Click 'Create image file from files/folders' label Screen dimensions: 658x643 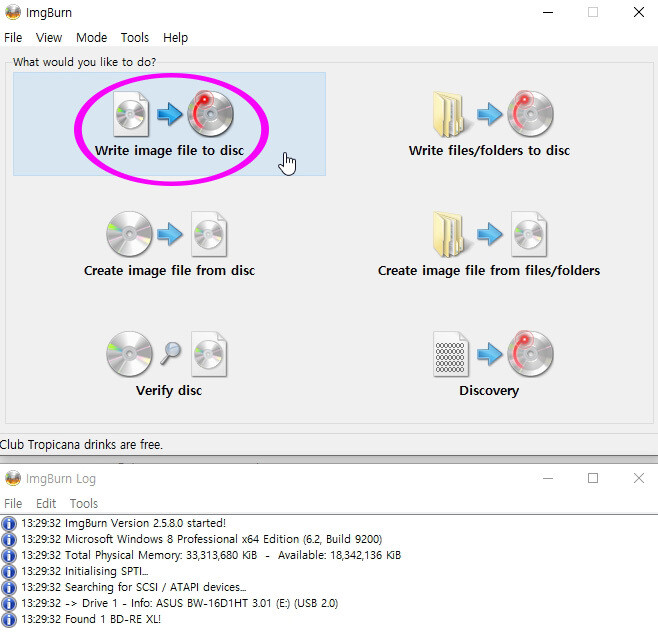pyautogui.click(x=489, y=271)
